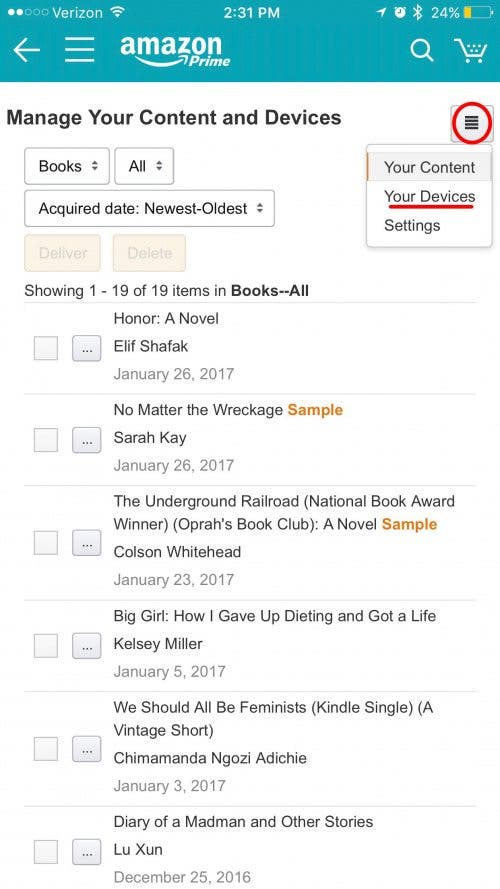This screenshot has width=500, height=889.
Task: Open actions button for Sarah Kay book
Action: pos(87,439)
